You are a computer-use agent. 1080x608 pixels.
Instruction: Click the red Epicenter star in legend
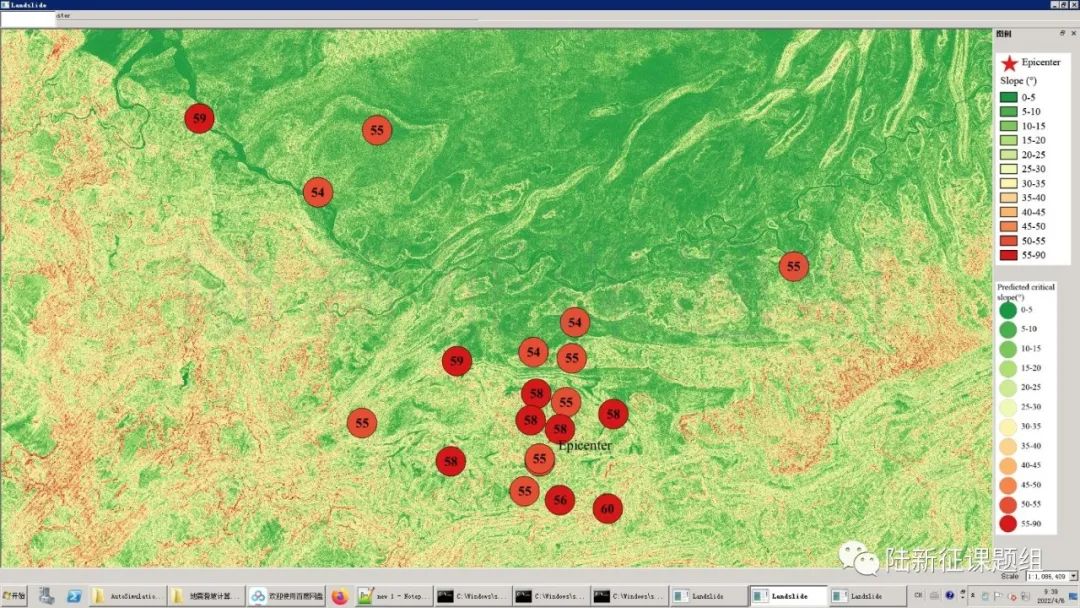point(1008,63)
